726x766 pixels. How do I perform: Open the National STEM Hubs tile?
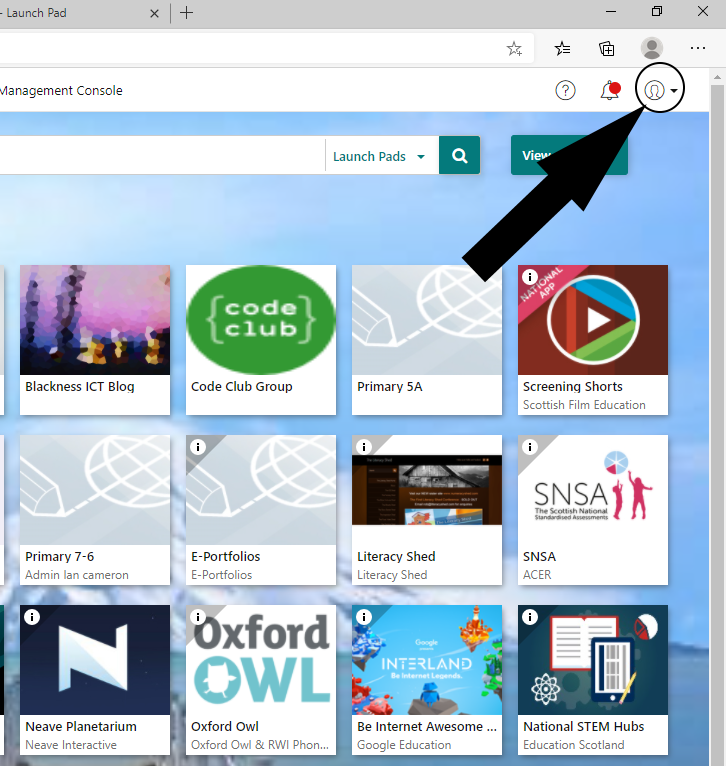[x=593, y=680]
